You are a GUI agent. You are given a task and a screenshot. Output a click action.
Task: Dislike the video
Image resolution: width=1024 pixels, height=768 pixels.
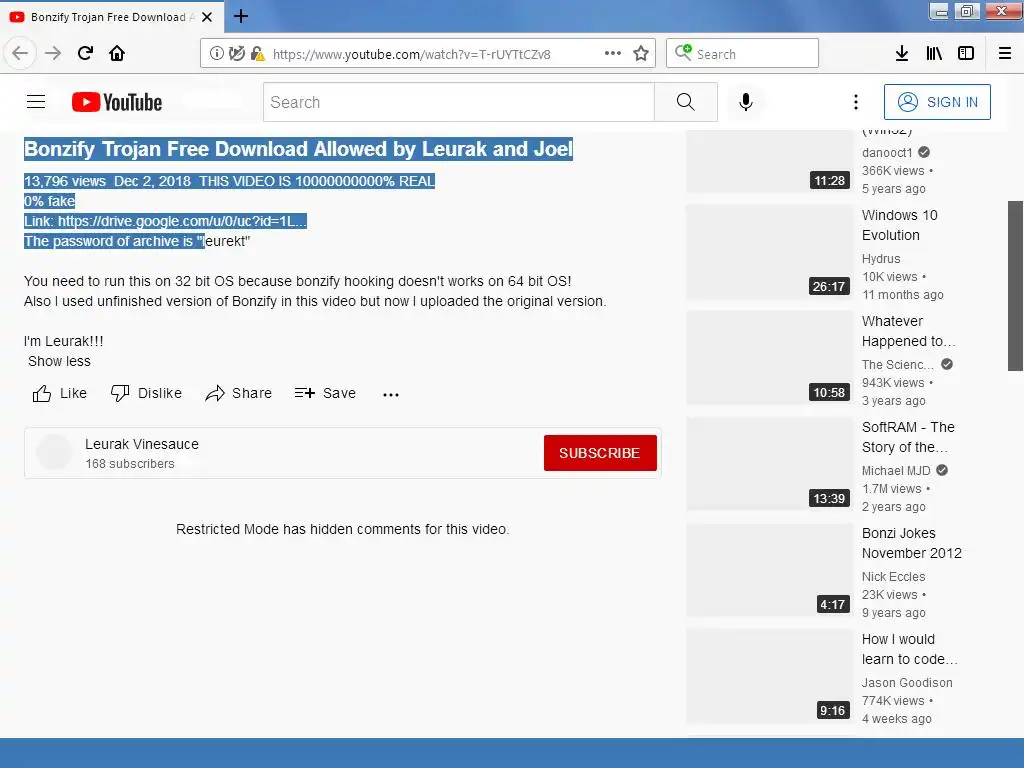146,393
